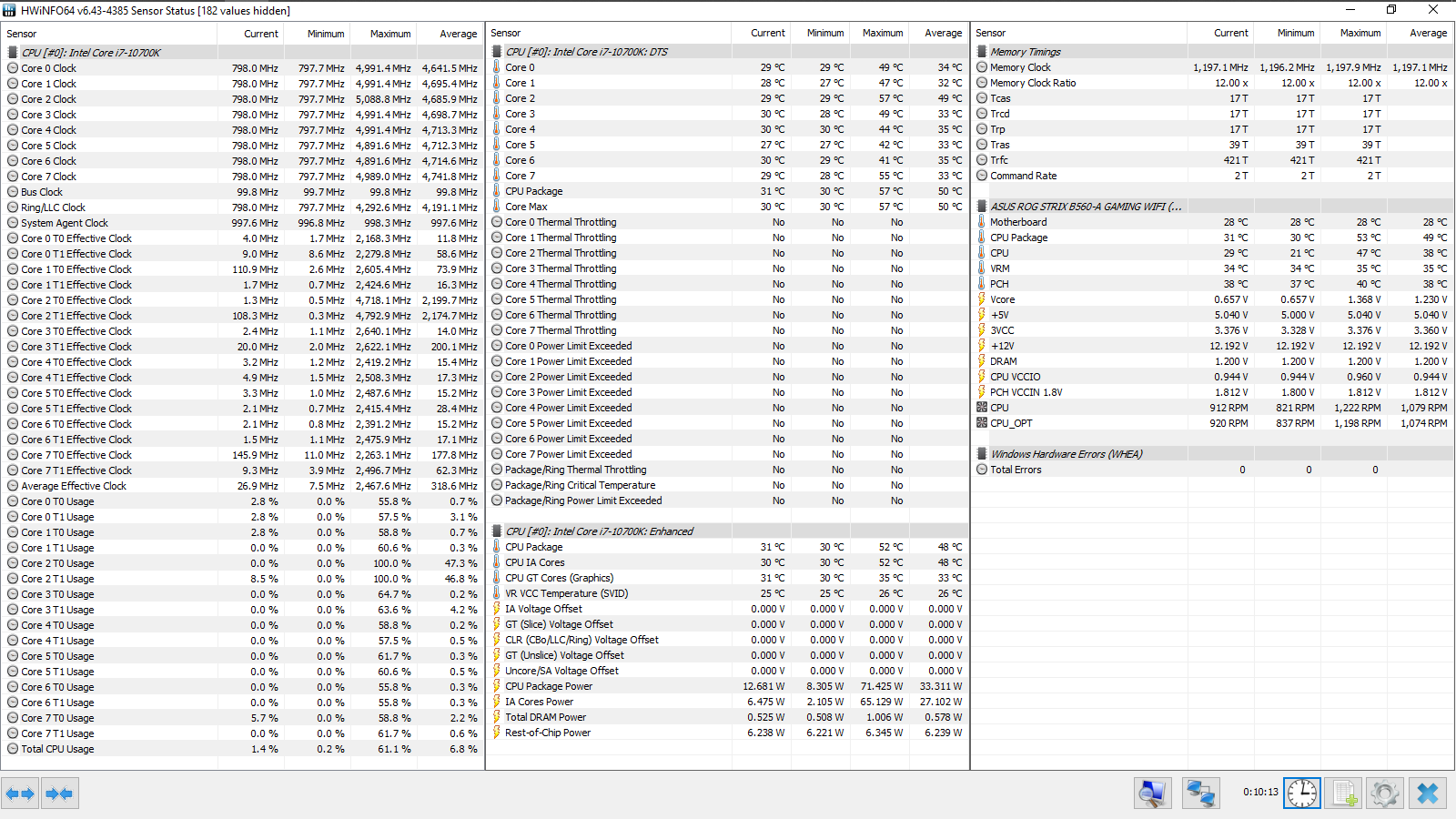Click the icon beside Core 0 Thermal Throttling
The height and width of the screenshot is (819, 1456).
[497, 222]
